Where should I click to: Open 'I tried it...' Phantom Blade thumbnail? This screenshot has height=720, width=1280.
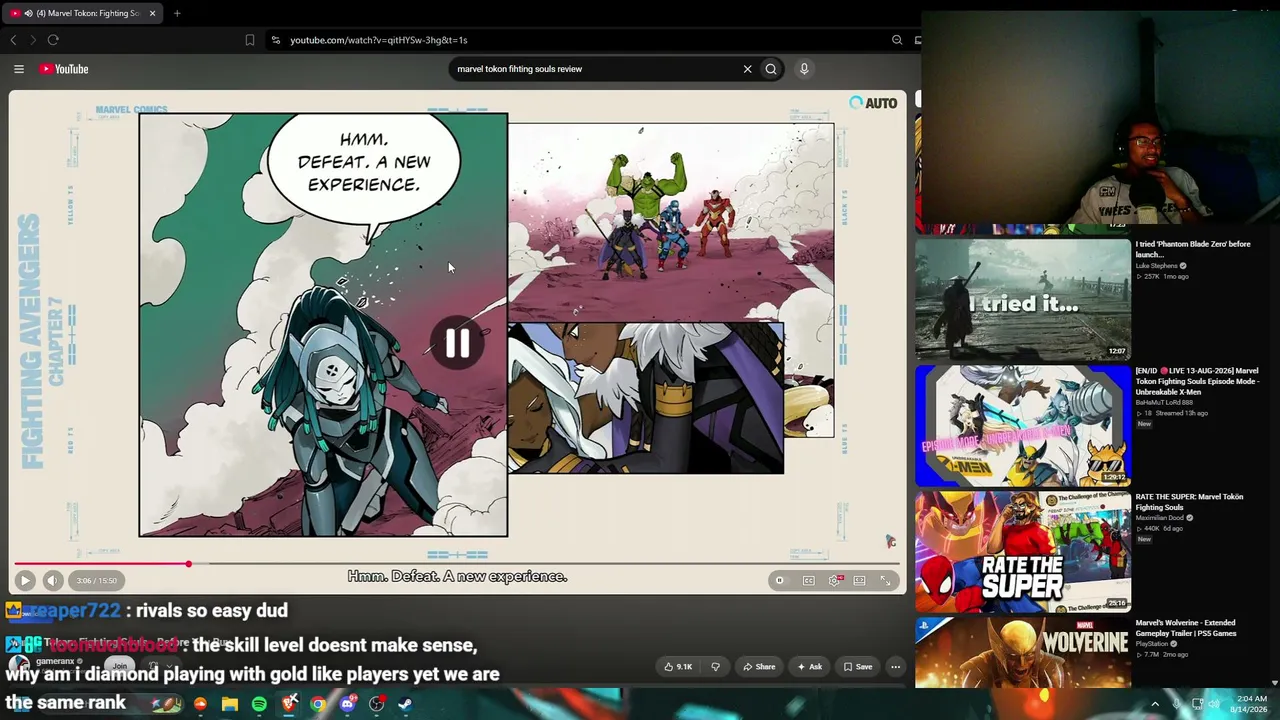[x=1022, y=298]
